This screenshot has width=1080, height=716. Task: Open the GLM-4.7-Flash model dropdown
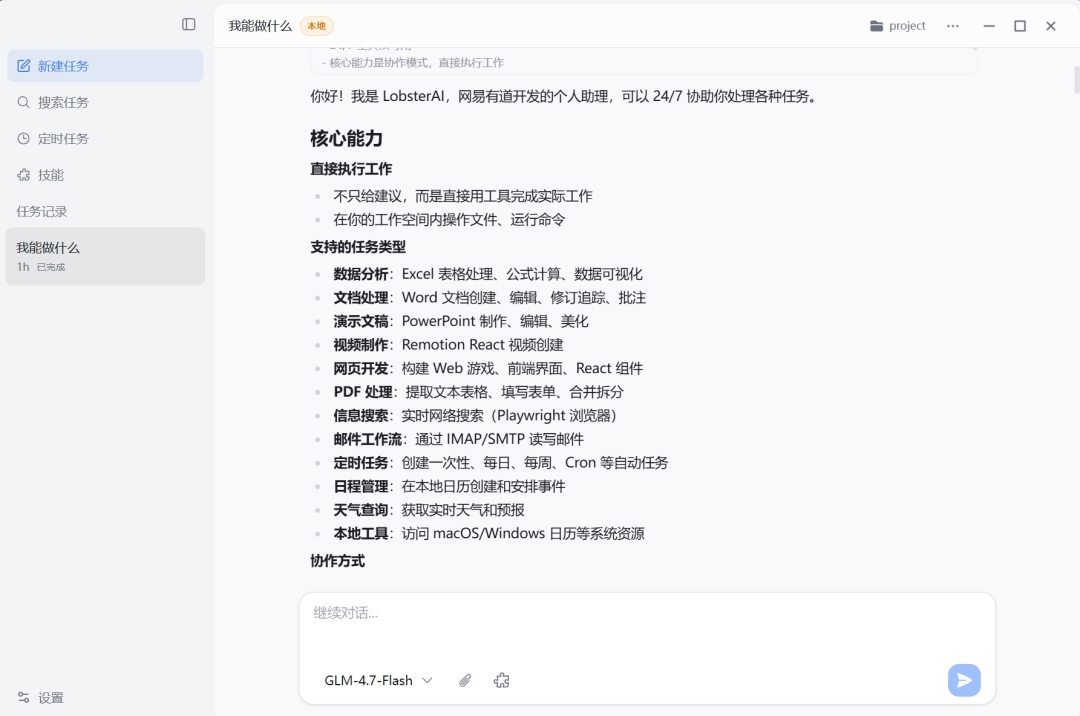pos(378,680)
